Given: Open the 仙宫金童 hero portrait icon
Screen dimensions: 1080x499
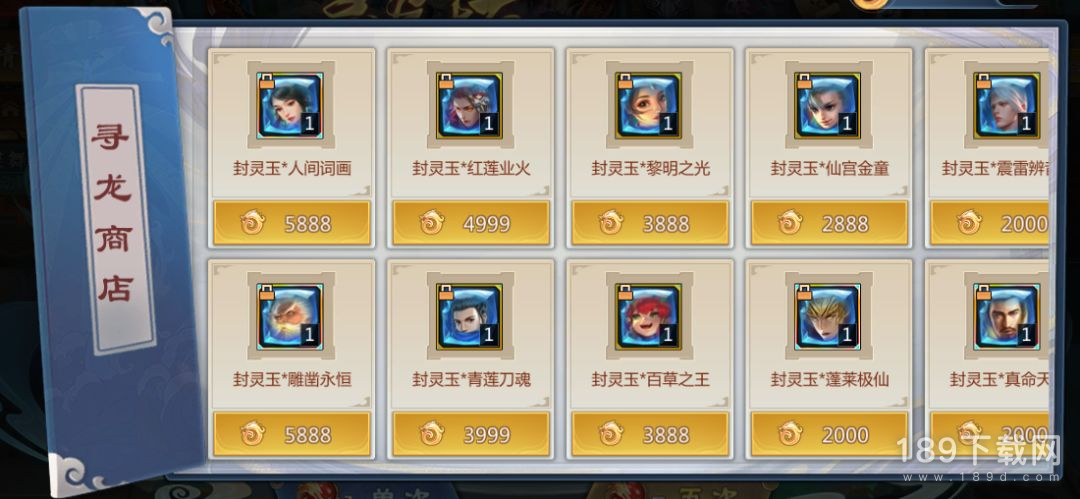Looking at the screenshot, I should pyautogui.click(x=827, y=105).
